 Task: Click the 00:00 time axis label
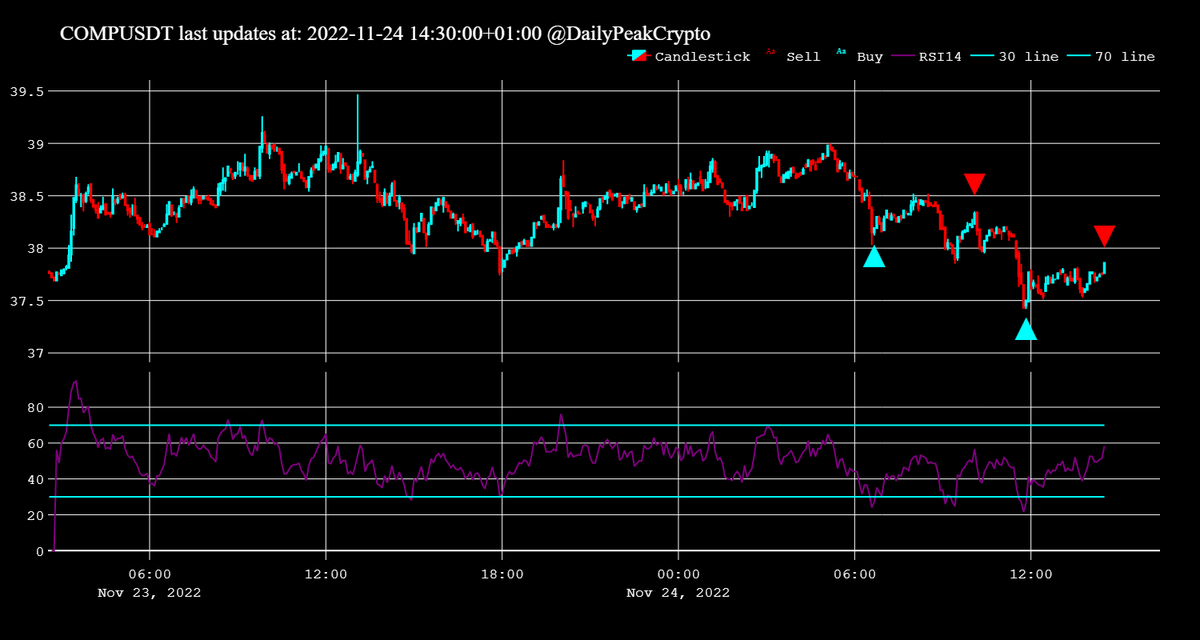(678, 574)
